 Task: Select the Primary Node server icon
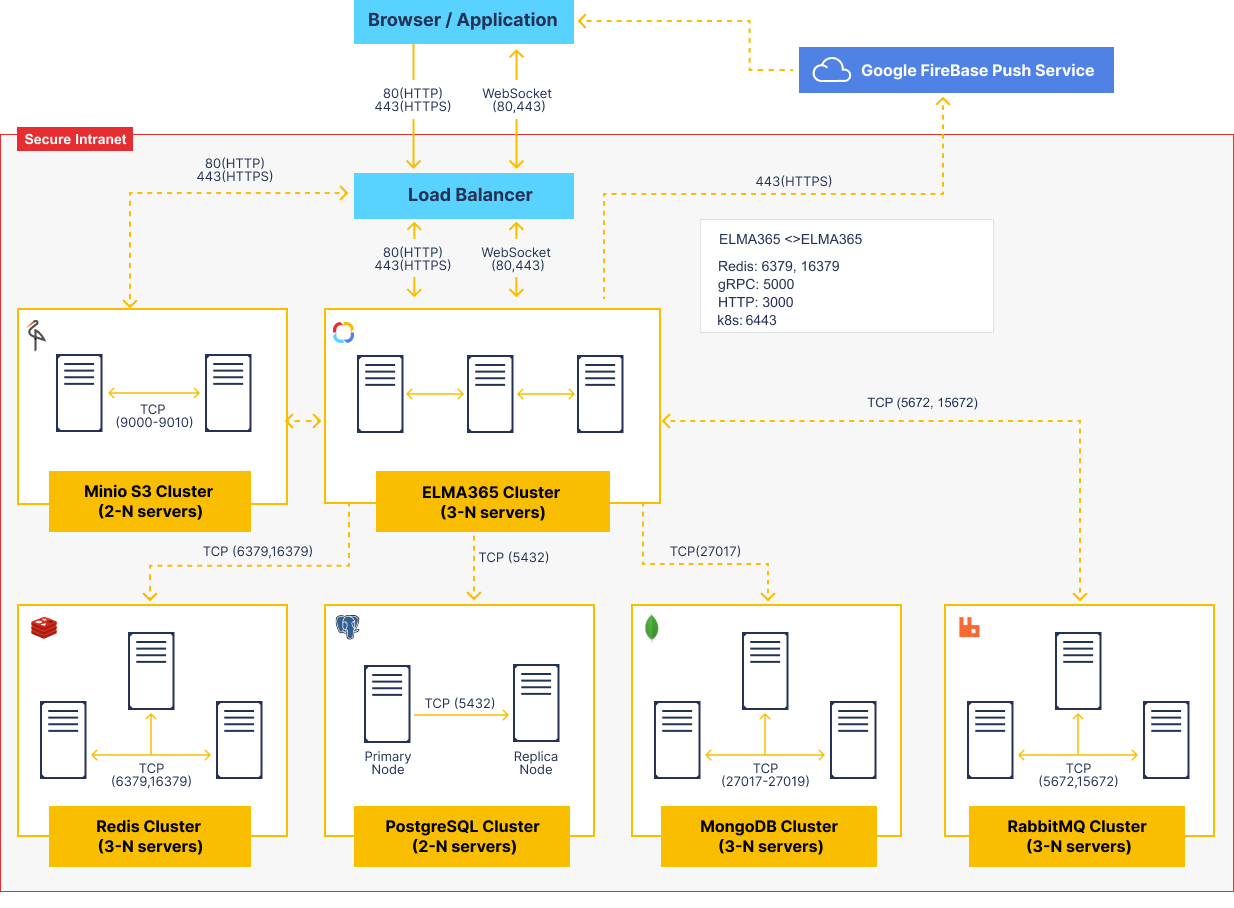(x=387, y=706)
